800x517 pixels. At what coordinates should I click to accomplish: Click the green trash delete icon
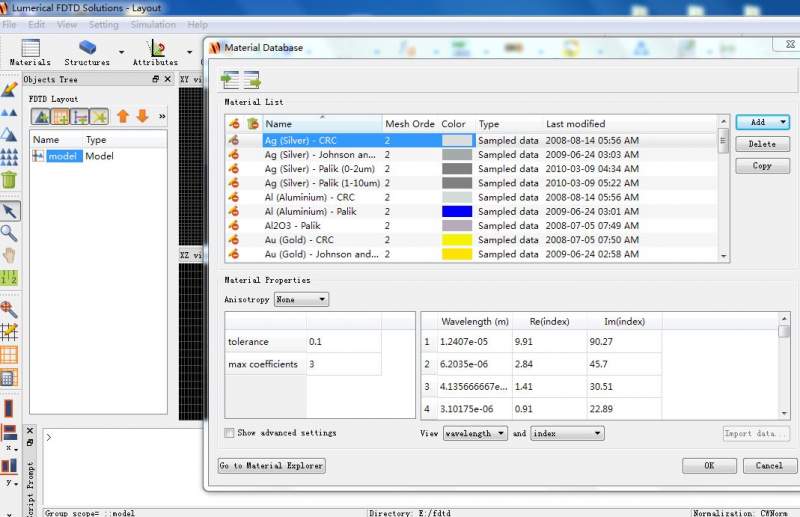click(x=9, y=179)
